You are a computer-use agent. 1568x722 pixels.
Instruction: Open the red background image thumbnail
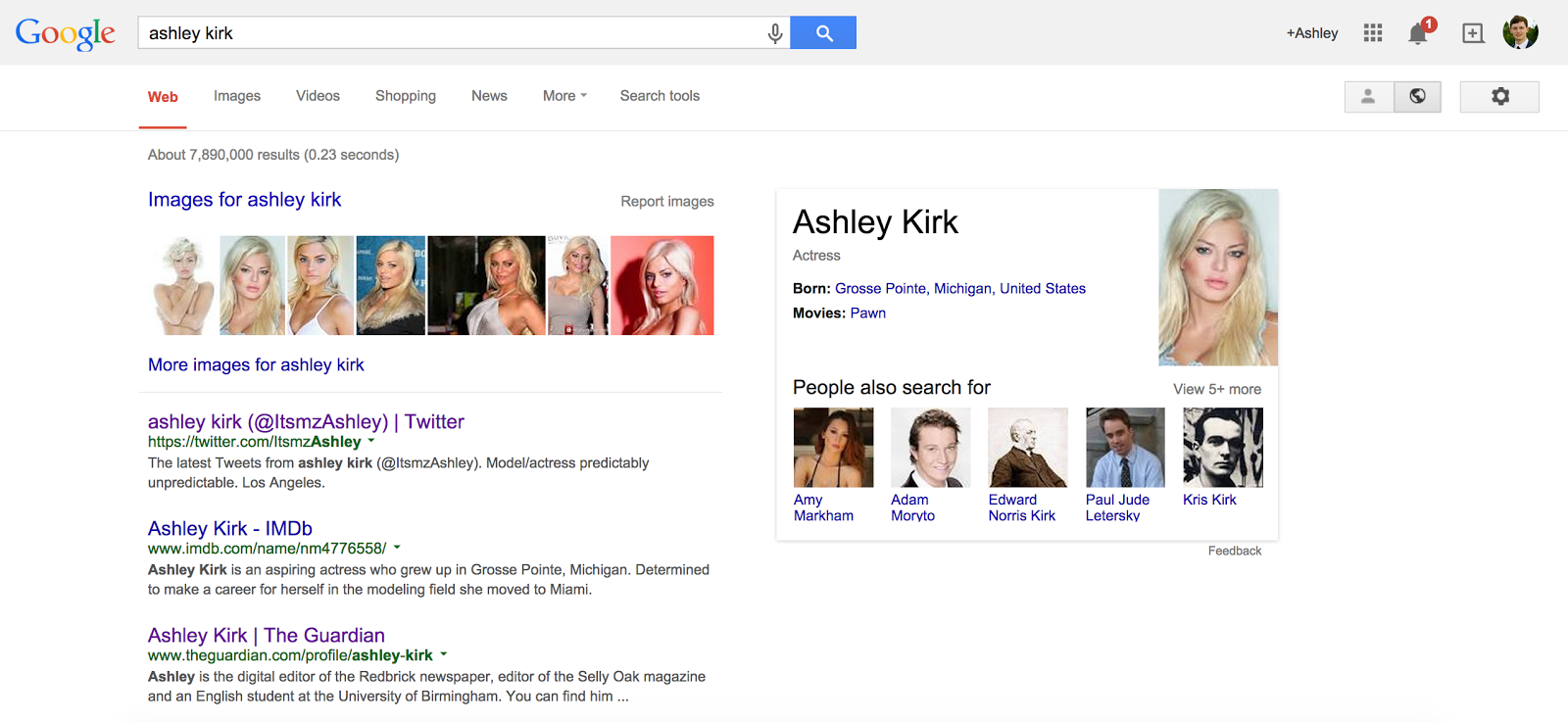(662, 285)
